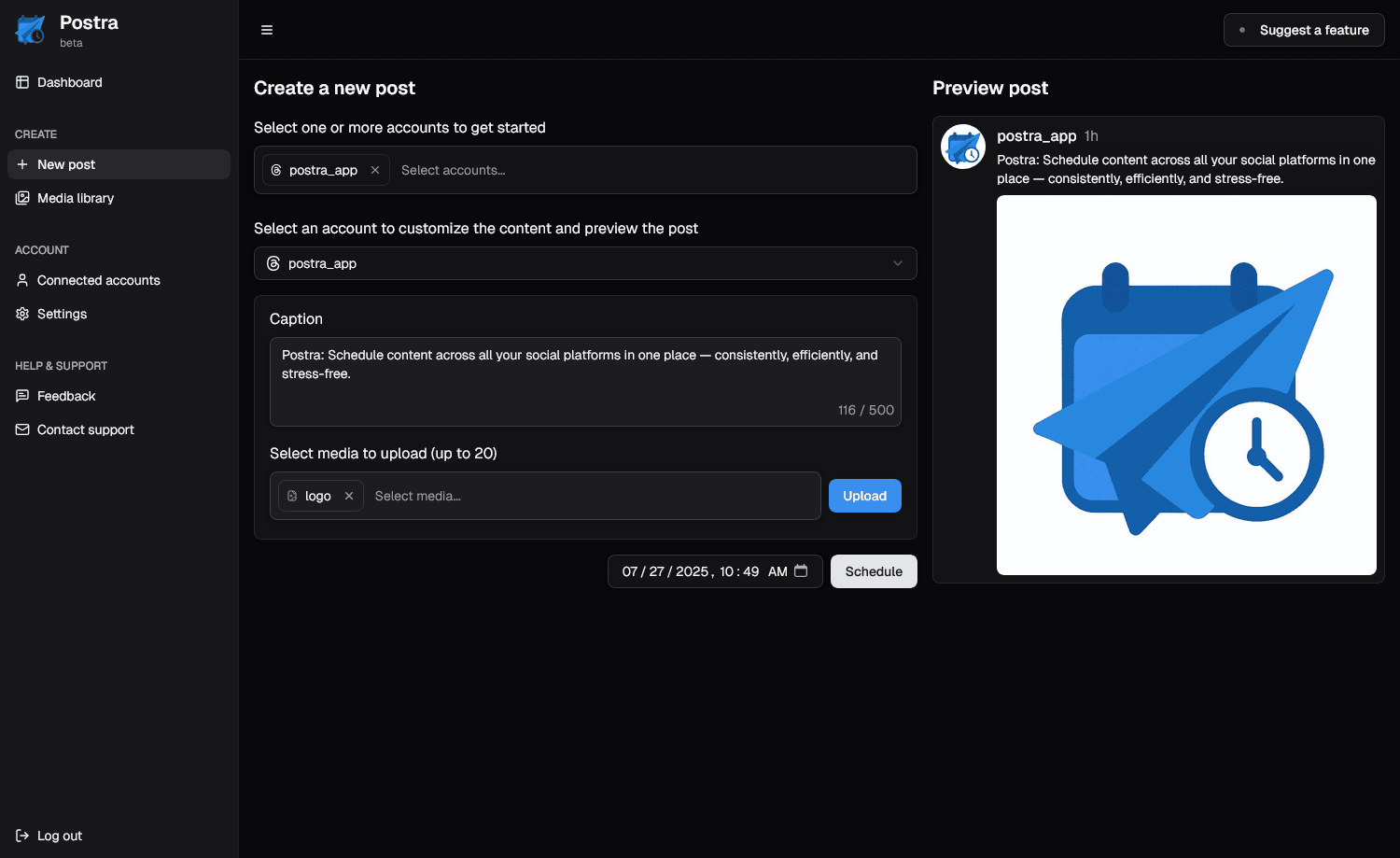1400x858 pixels.
Task: Click the speech bubble icon beside Feedback
Action: click(22, 396)
